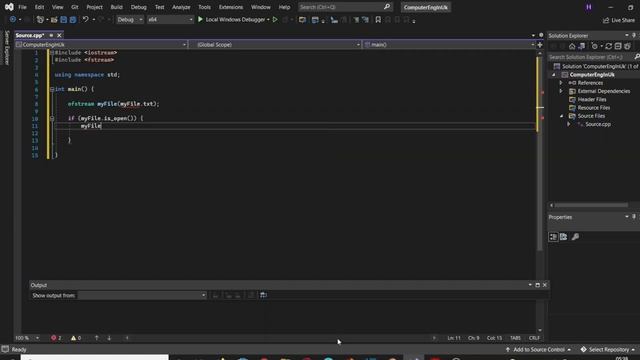This screenshot has width=640, height=360.
Task: Click Solution Explorer Home icon
Action: [x=572, y=46]
